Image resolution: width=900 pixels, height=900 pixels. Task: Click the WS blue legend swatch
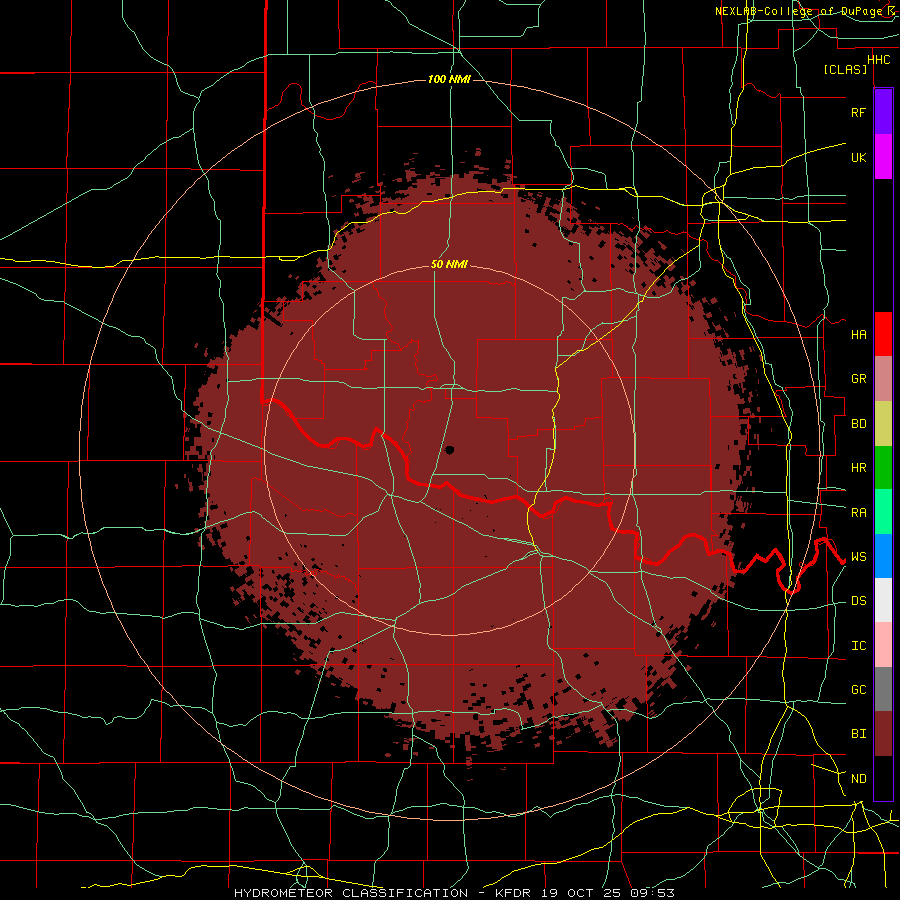(x=883, y=556)
